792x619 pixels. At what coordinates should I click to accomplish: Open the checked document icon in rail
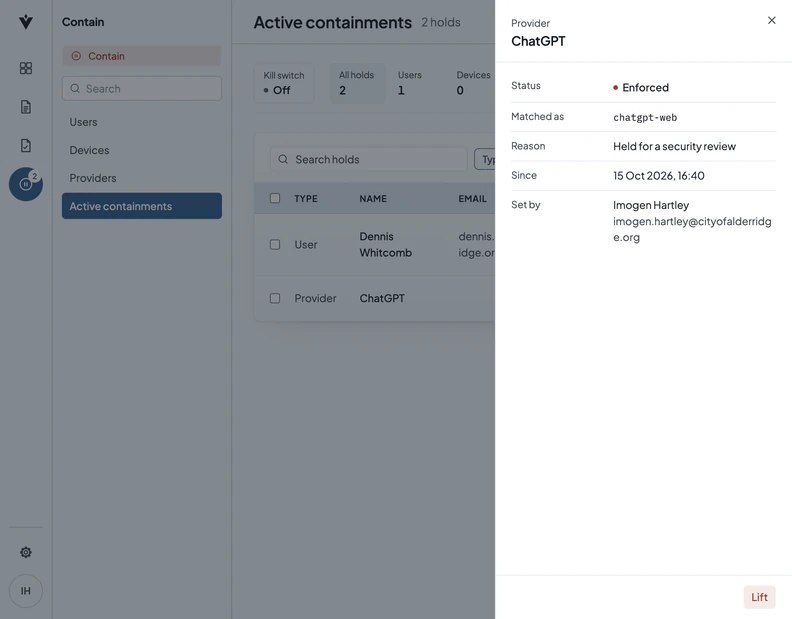pyautogui.click(x=26, y=146)
